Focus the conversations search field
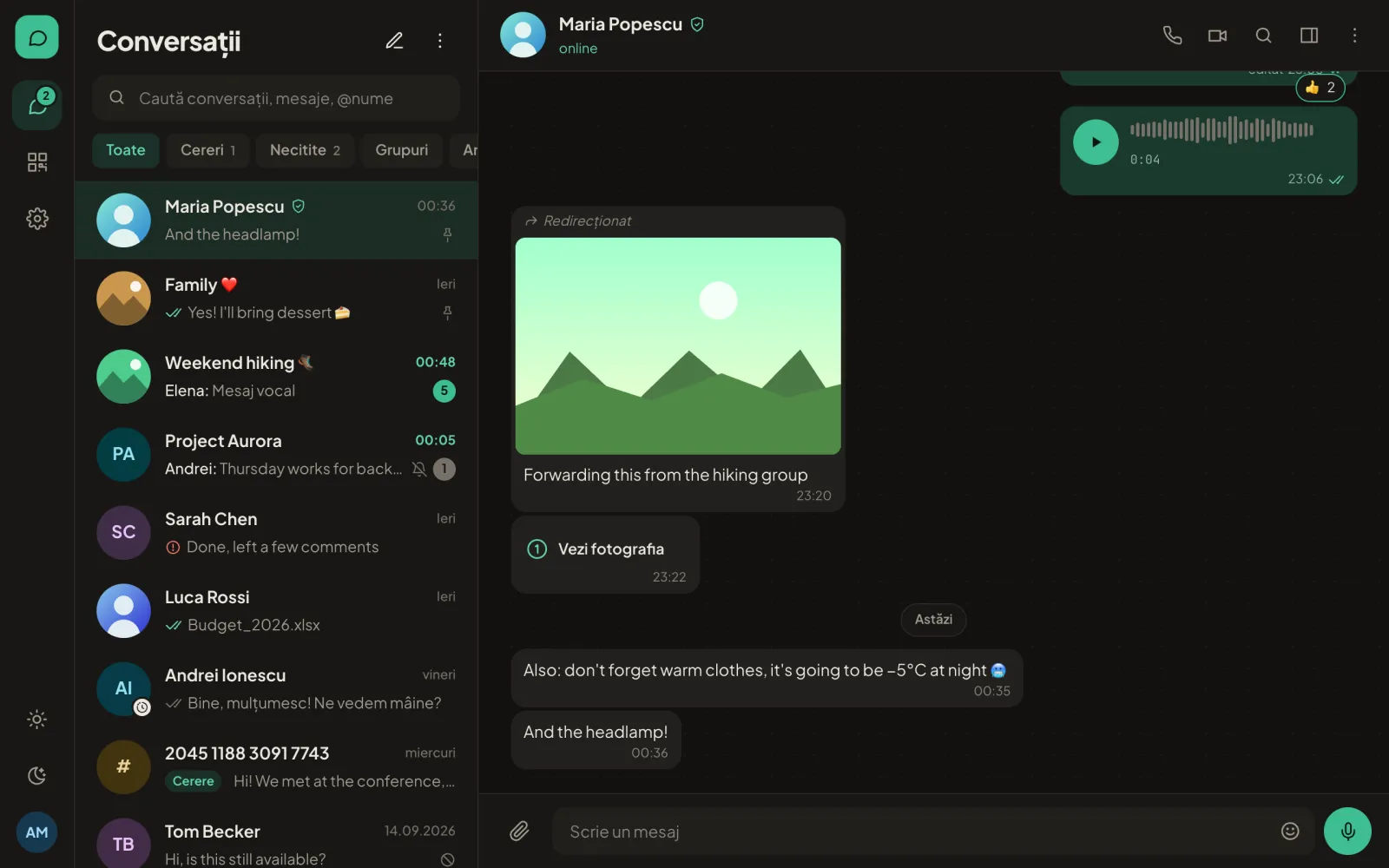 coord(276,98)
